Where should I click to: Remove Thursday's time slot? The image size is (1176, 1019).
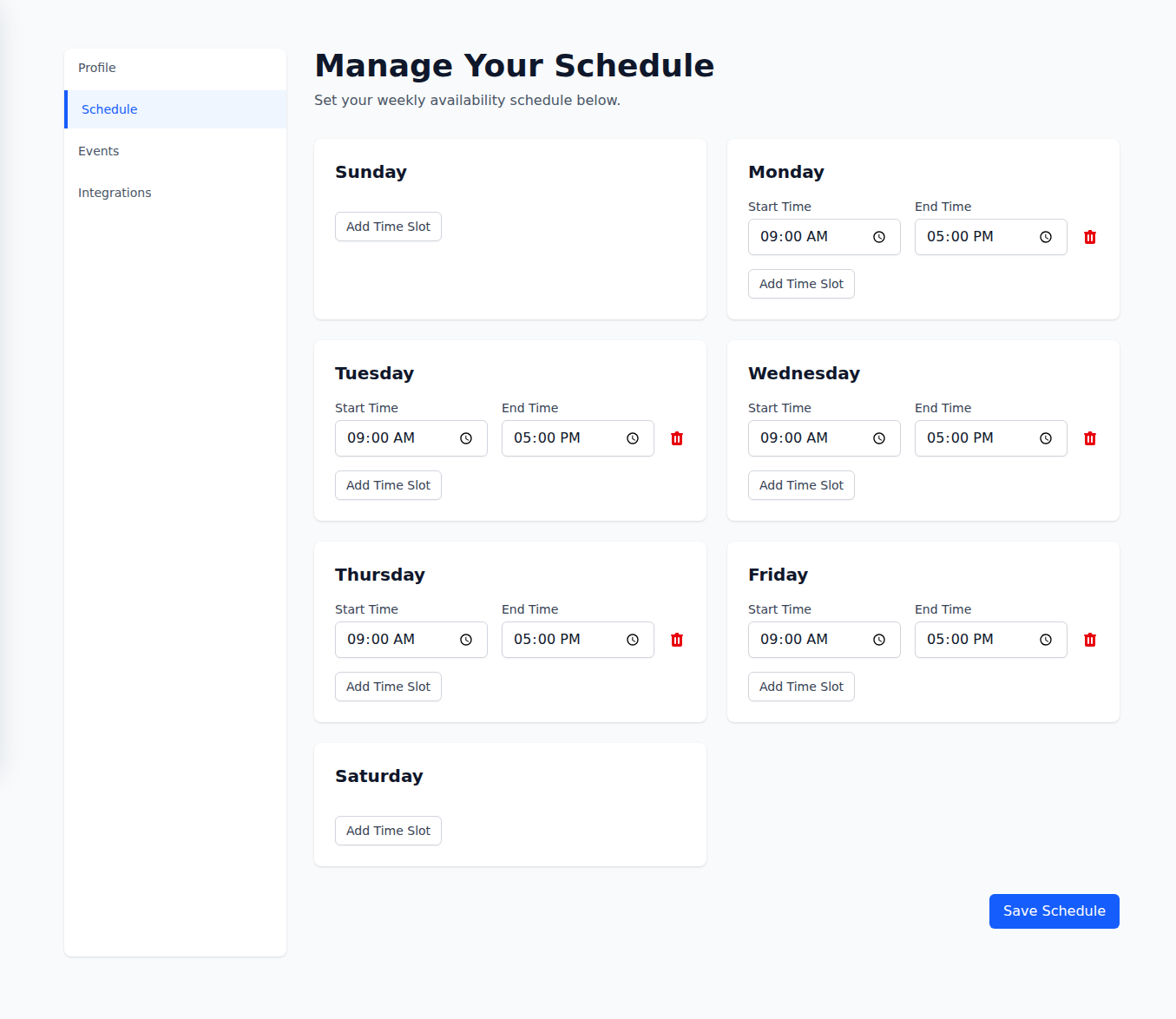coord(676,640)
